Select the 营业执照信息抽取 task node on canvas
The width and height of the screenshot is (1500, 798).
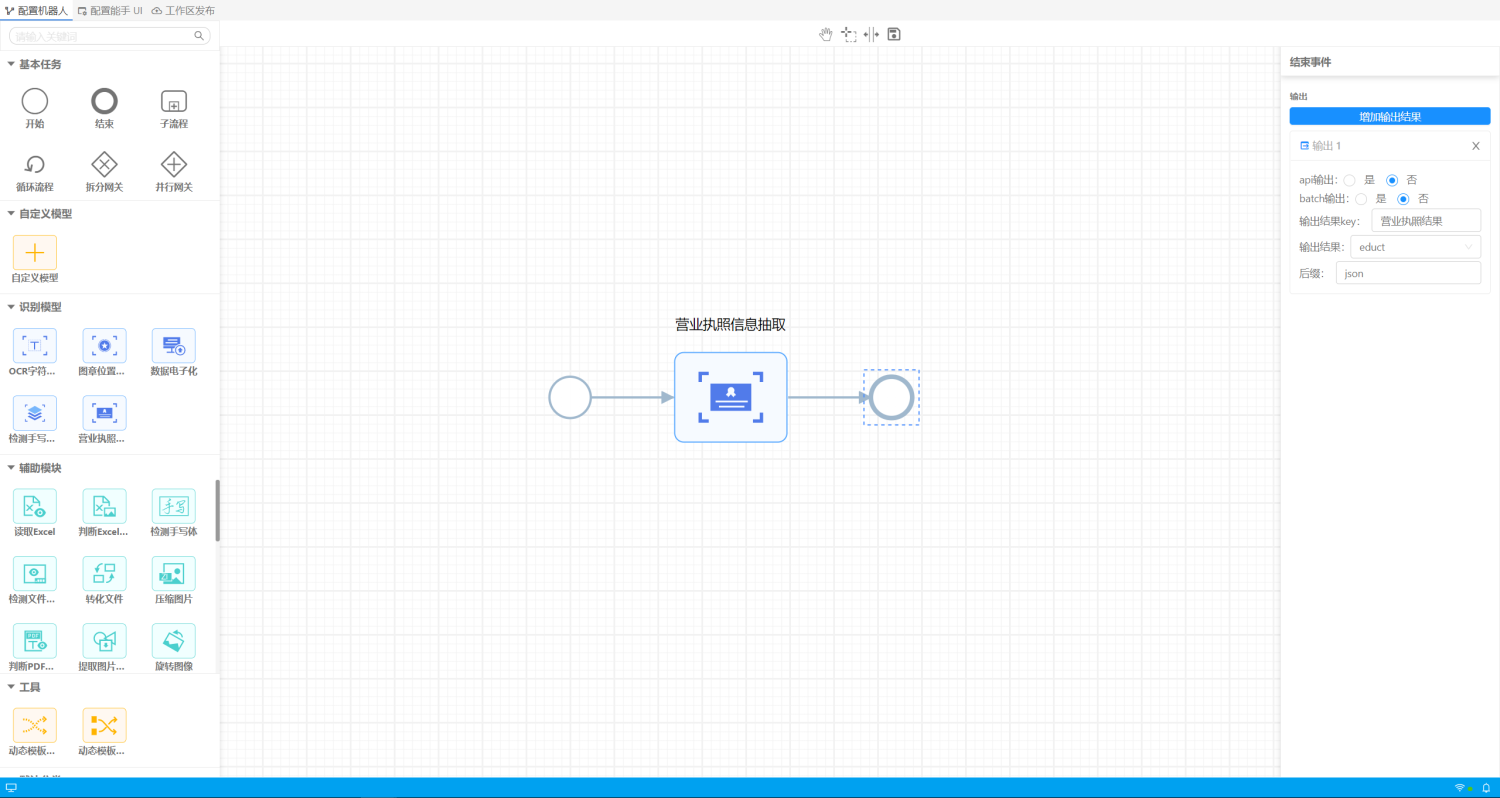click(x=730, y=397)
